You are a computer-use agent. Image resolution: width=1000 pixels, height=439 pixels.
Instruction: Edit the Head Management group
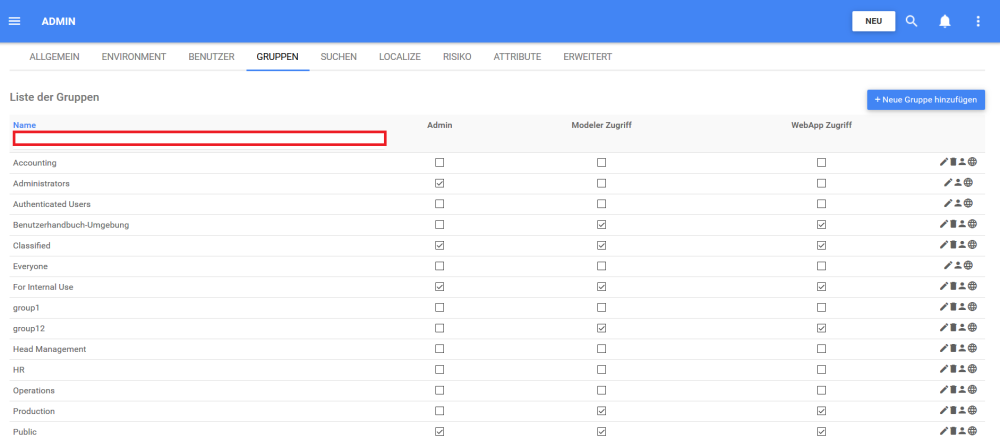point(943,348)
